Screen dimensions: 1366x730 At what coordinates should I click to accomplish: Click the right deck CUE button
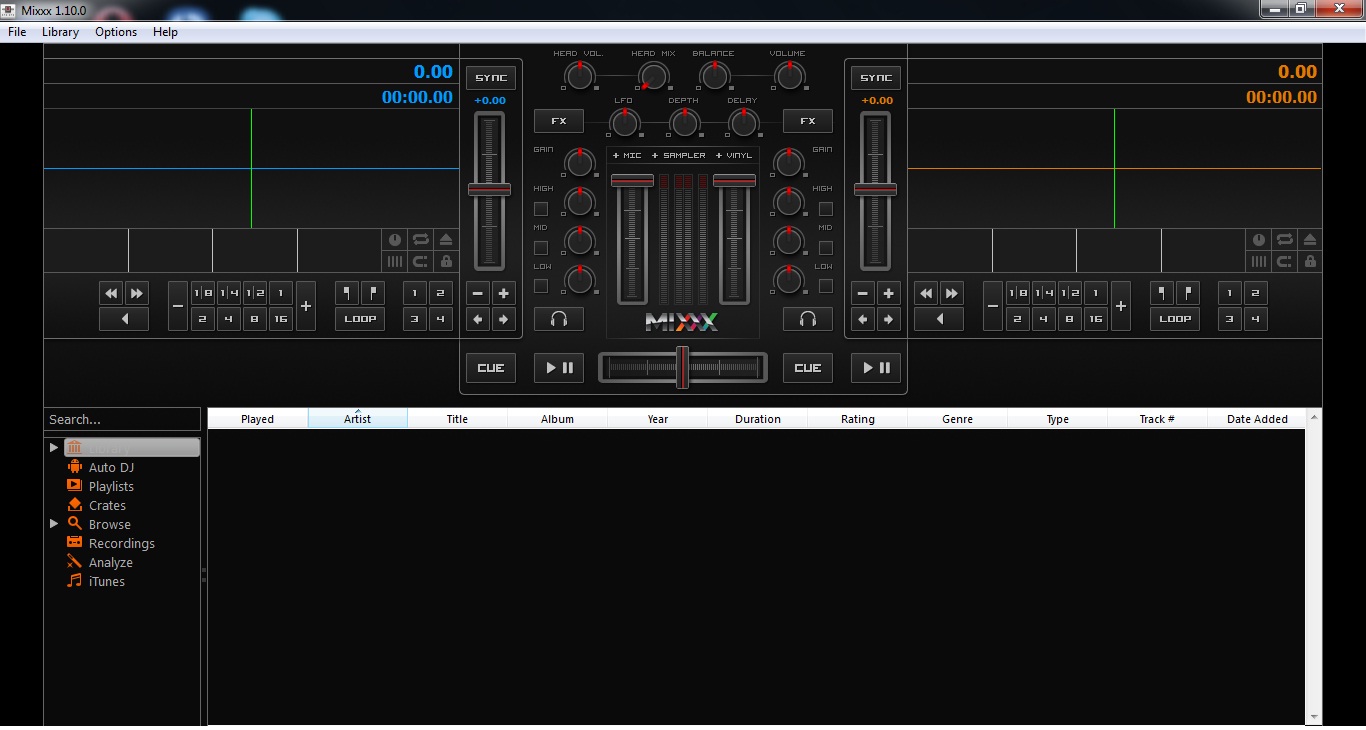pyautogui.click(x=808, y=368)
